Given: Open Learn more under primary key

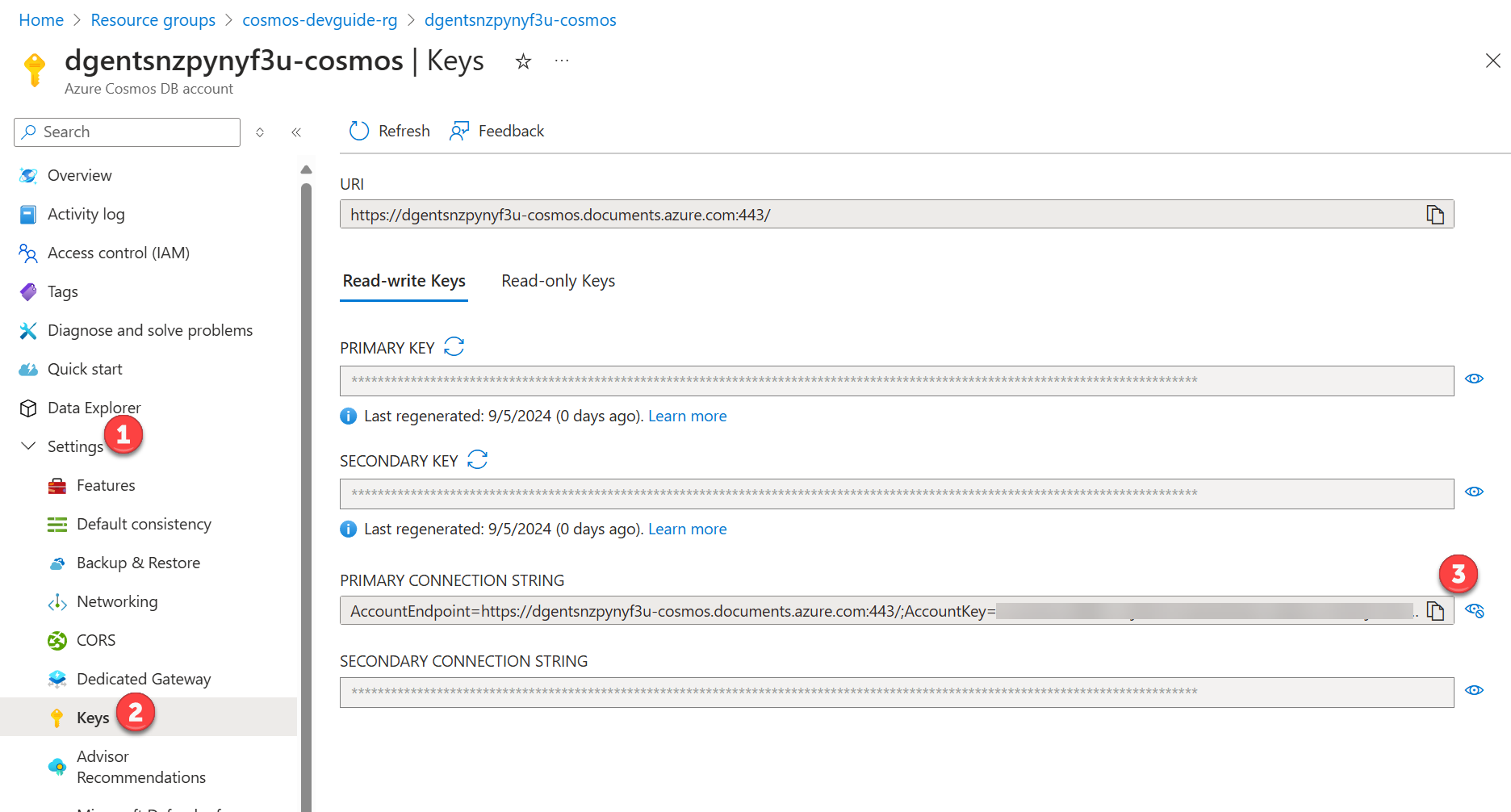Looking at the screenshot, I should (687, 416).
